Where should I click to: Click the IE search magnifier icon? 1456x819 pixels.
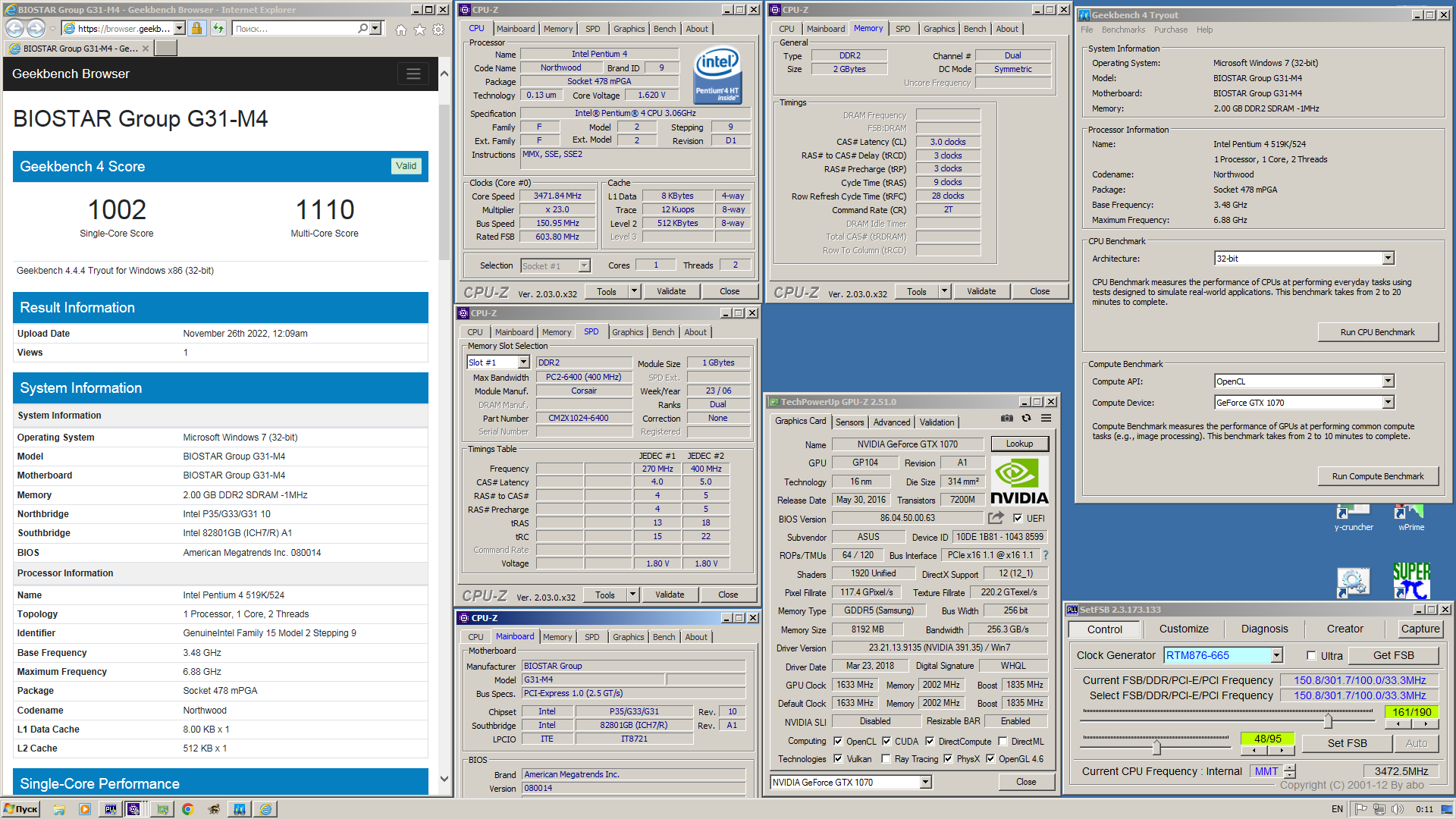coord(363,28)
